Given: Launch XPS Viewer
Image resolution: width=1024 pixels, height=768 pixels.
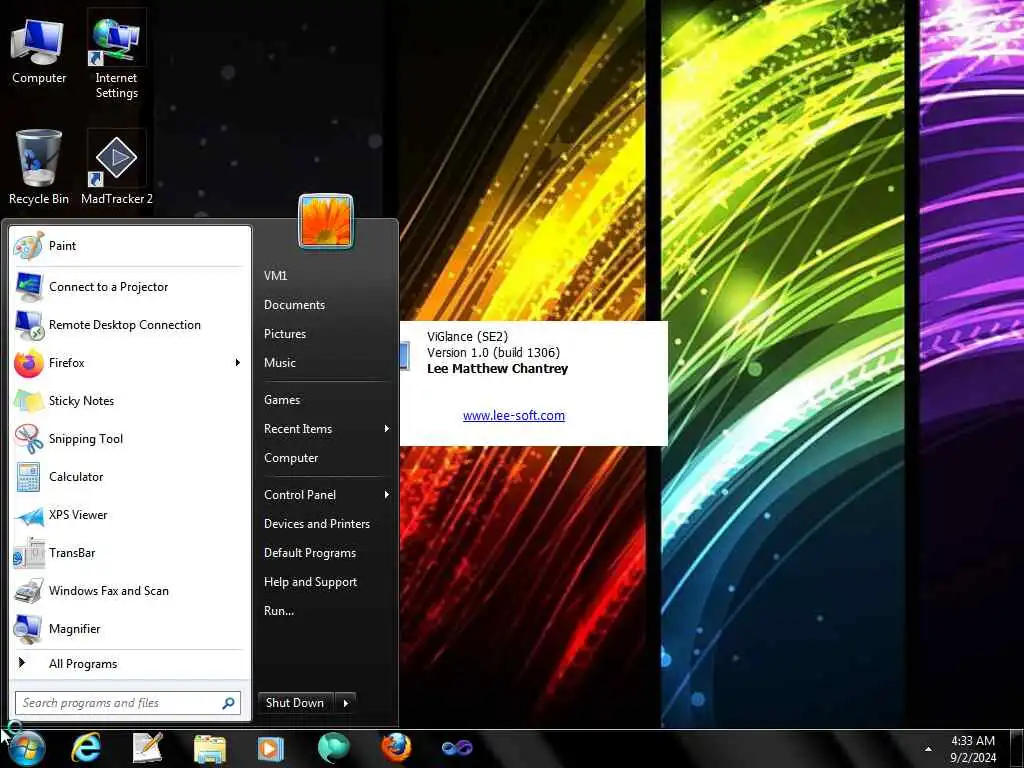Looking at the screenshot, I should [x=129, y=515].
